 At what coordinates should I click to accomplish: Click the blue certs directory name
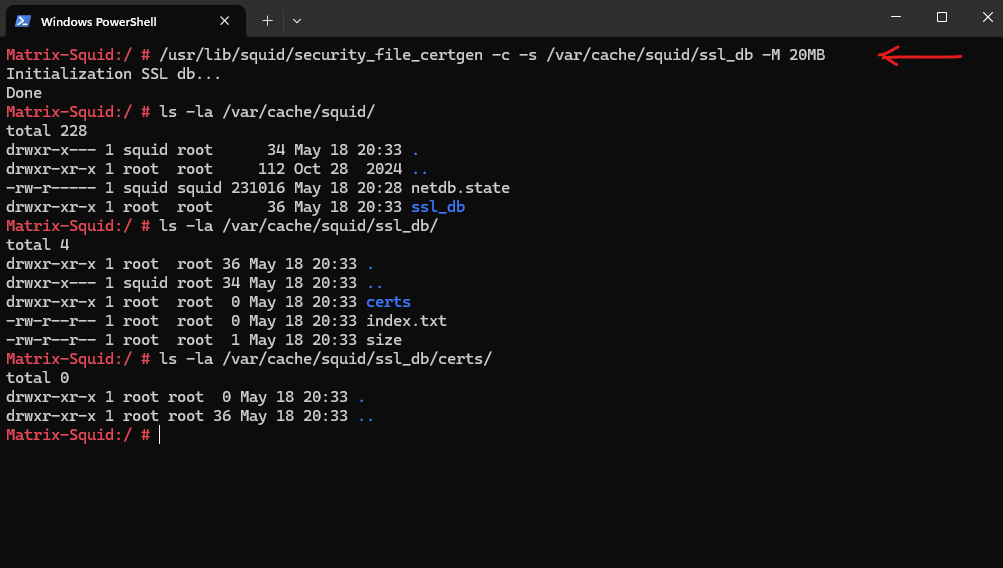tap(388, 301)
